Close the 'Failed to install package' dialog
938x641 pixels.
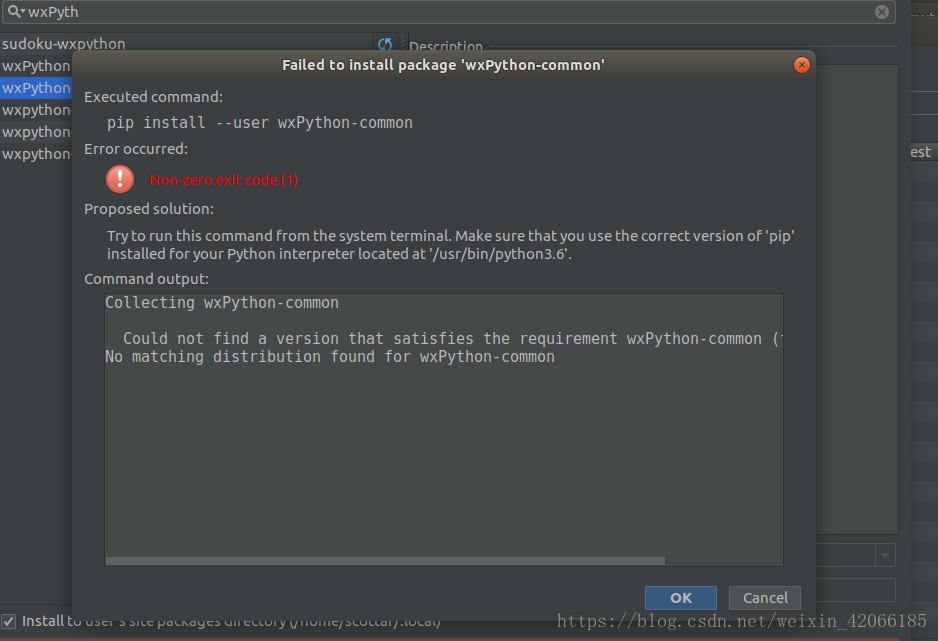pyautogui.click(x=802, y=65)
